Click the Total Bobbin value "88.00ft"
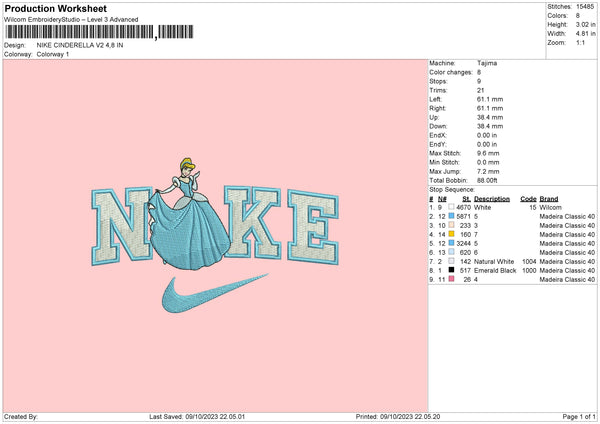Image resolution: width=600 pixels, height=424 pixels. coord(487,180)
